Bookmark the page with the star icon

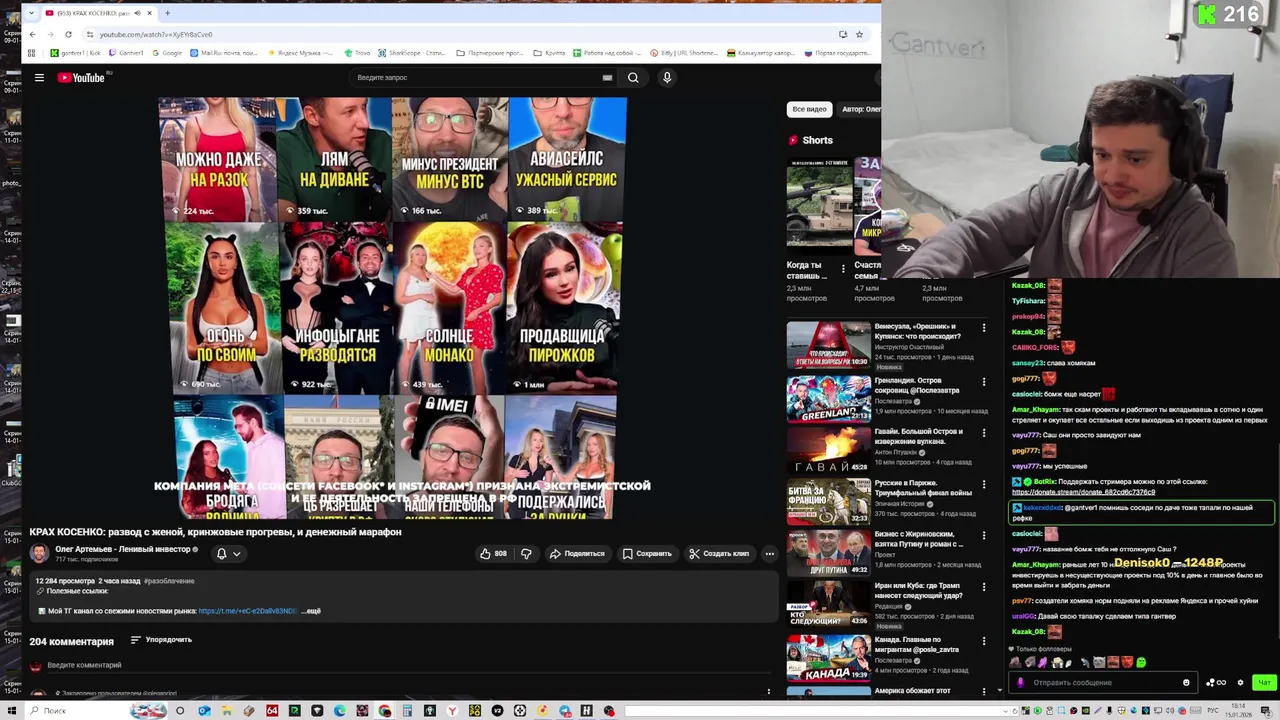point(859,34)
